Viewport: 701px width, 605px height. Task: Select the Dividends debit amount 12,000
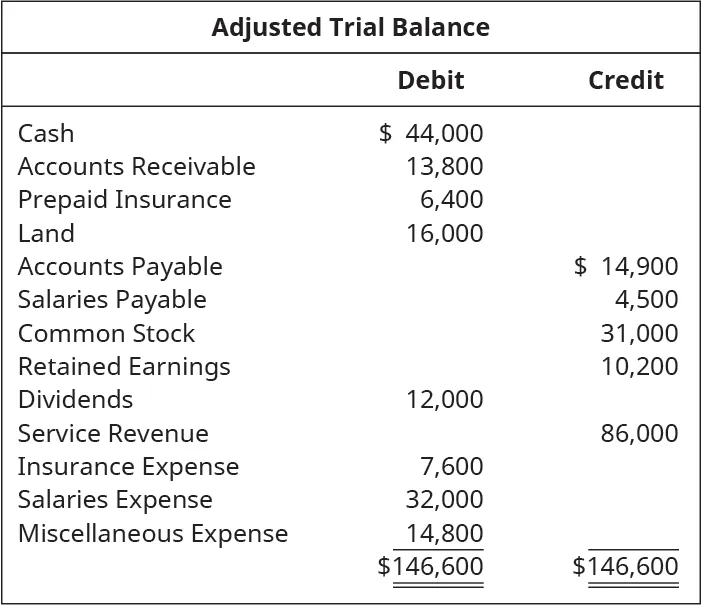coord(444,400)
